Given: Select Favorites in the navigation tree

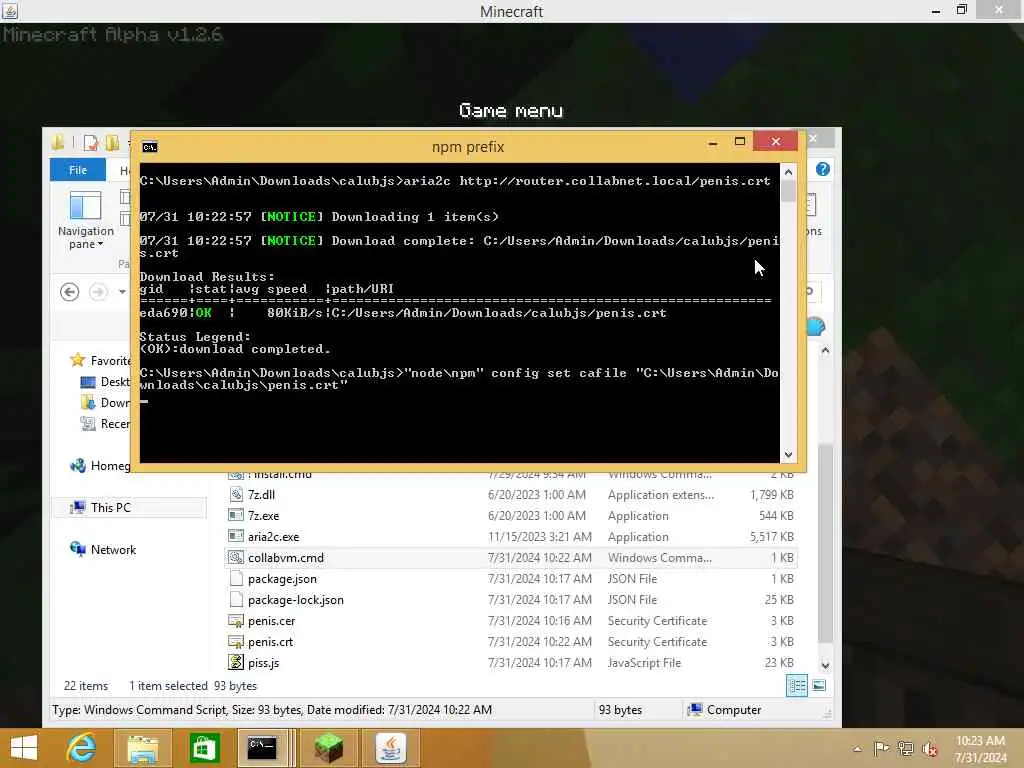Looking at the screenshot, I should [x=101, y=360].
